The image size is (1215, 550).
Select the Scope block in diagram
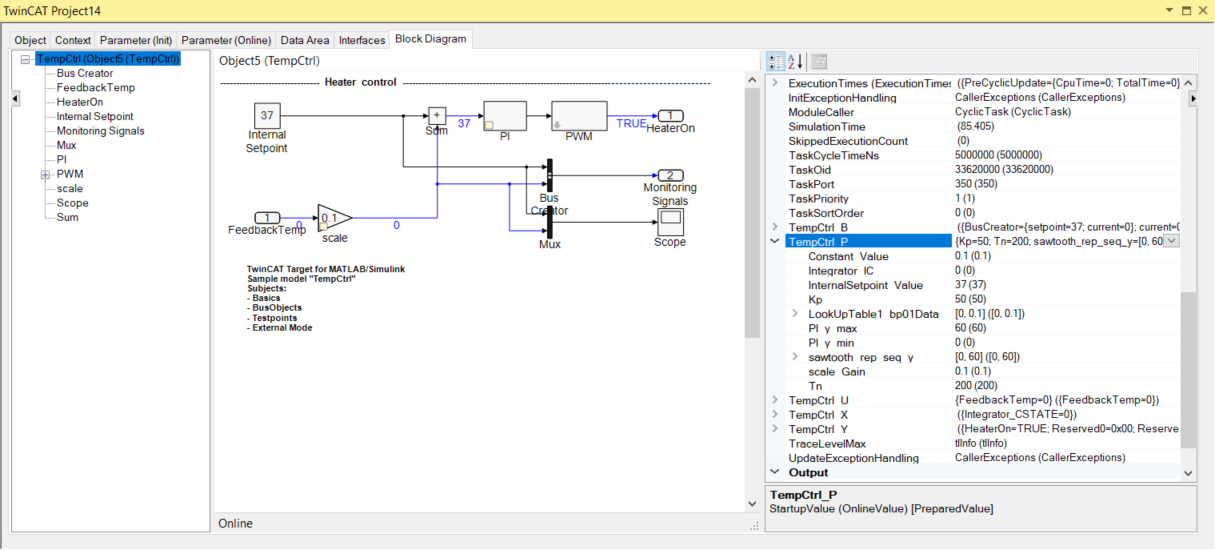670,221
